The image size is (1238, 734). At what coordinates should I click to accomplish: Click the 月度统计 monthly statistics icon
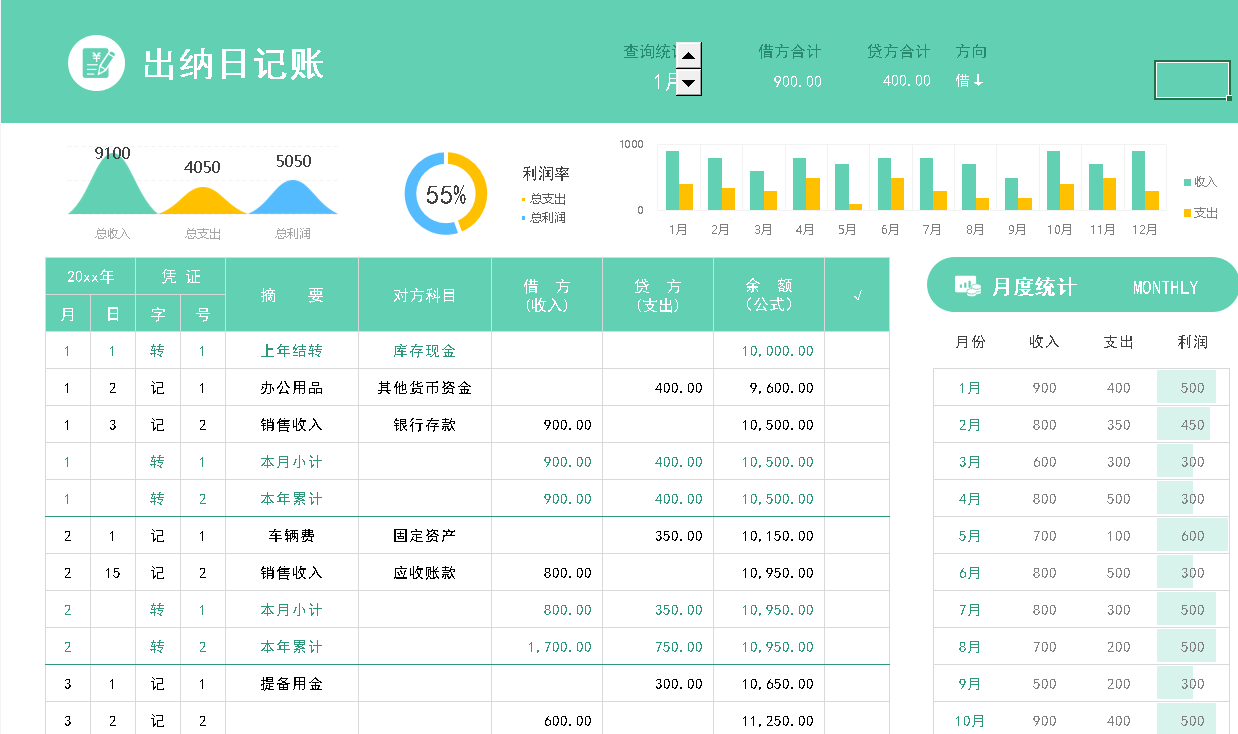pyautogui.click(x=967, y=286)
